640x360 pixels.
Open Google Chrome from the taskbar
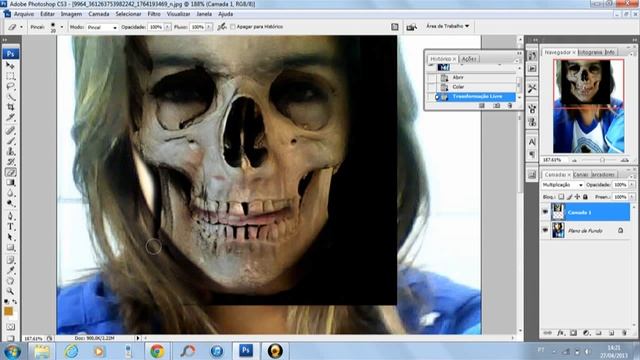click(x=157, y=351)
